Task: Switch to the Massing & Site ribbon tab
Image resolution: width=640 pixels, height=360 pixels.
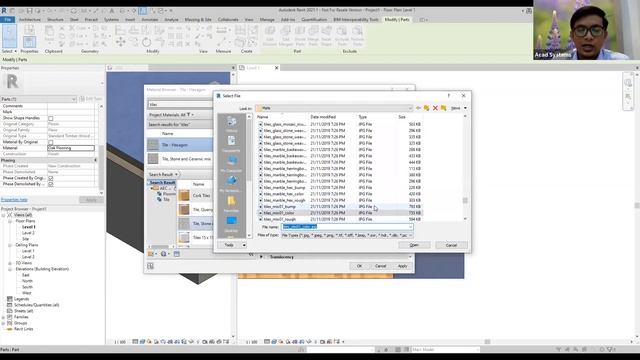Action: click(198, 20)
